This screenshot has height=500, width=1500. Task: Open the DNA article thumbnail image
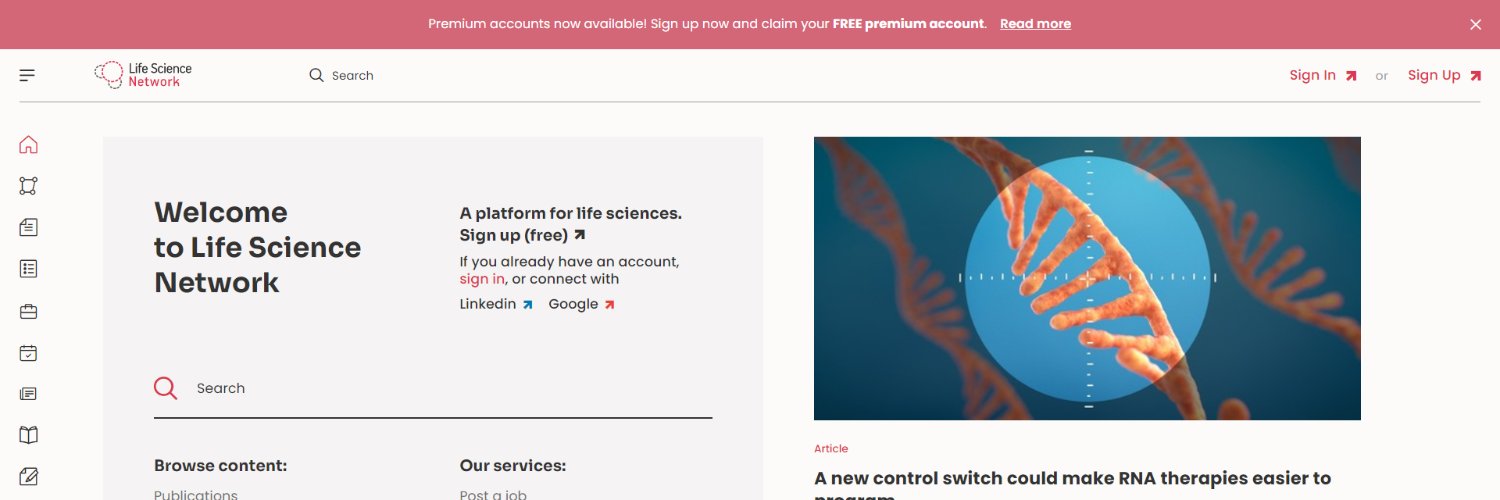(x=1087, y=278)
